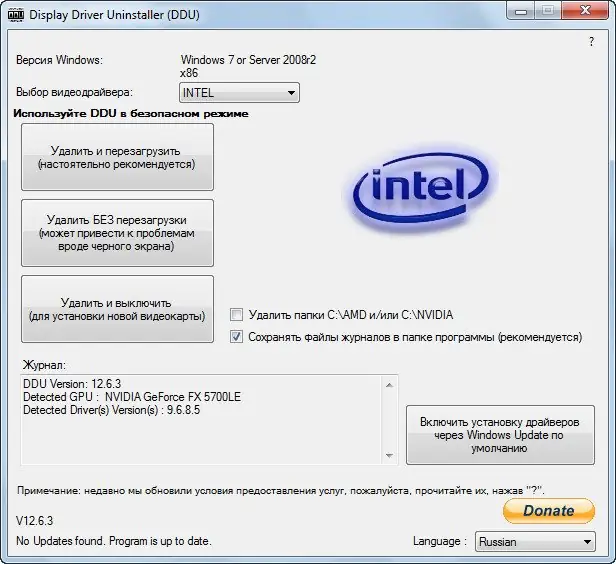
Task: Click 'Удалить и выключить' button
Action: coord(117,309)
